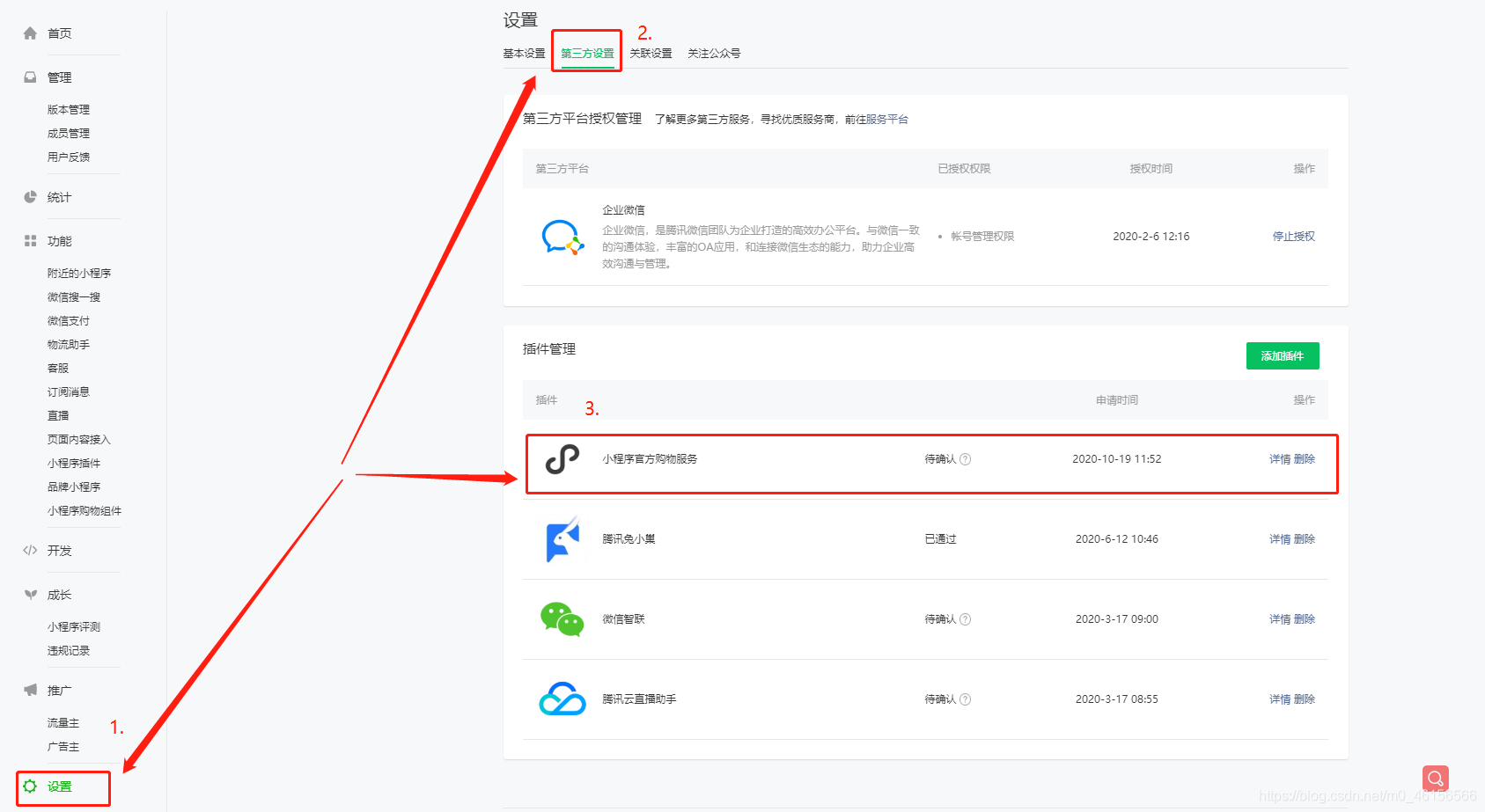Open 详情 for 微信智联
The height and width of the screenshot is (812, 1485).
pyautogui.click(x=1280, y=619)
